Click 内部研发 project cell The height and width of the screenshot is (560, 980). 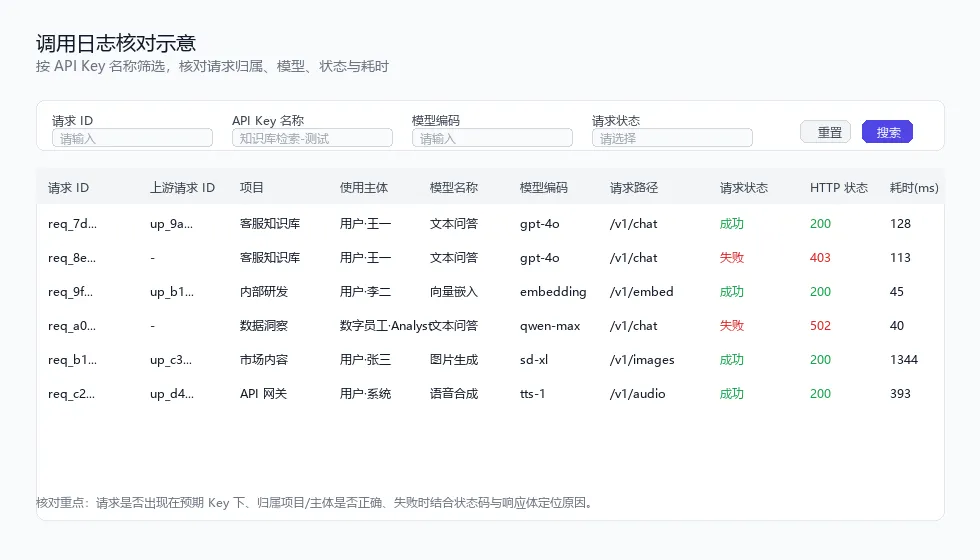pyautogui.click(x=264, y=292)
